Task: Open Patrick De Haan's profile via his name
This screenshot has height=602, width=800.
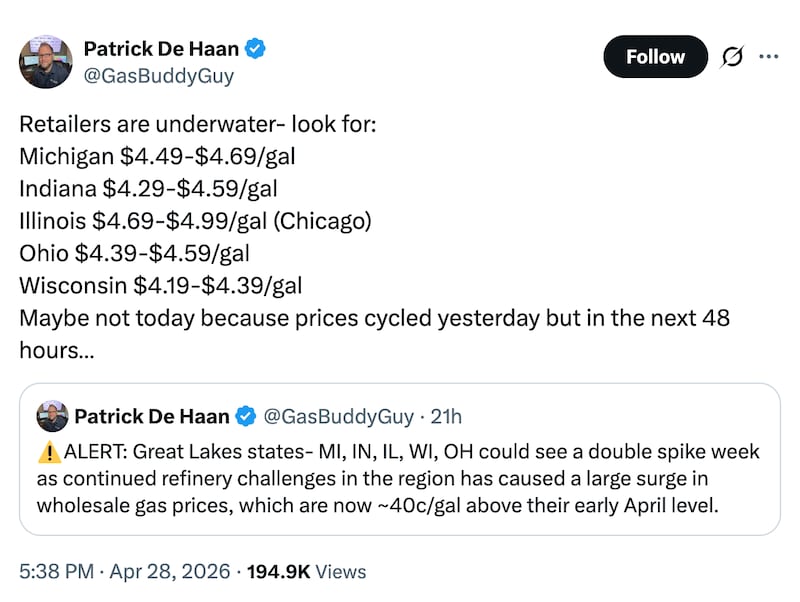Action: [161, 47]
